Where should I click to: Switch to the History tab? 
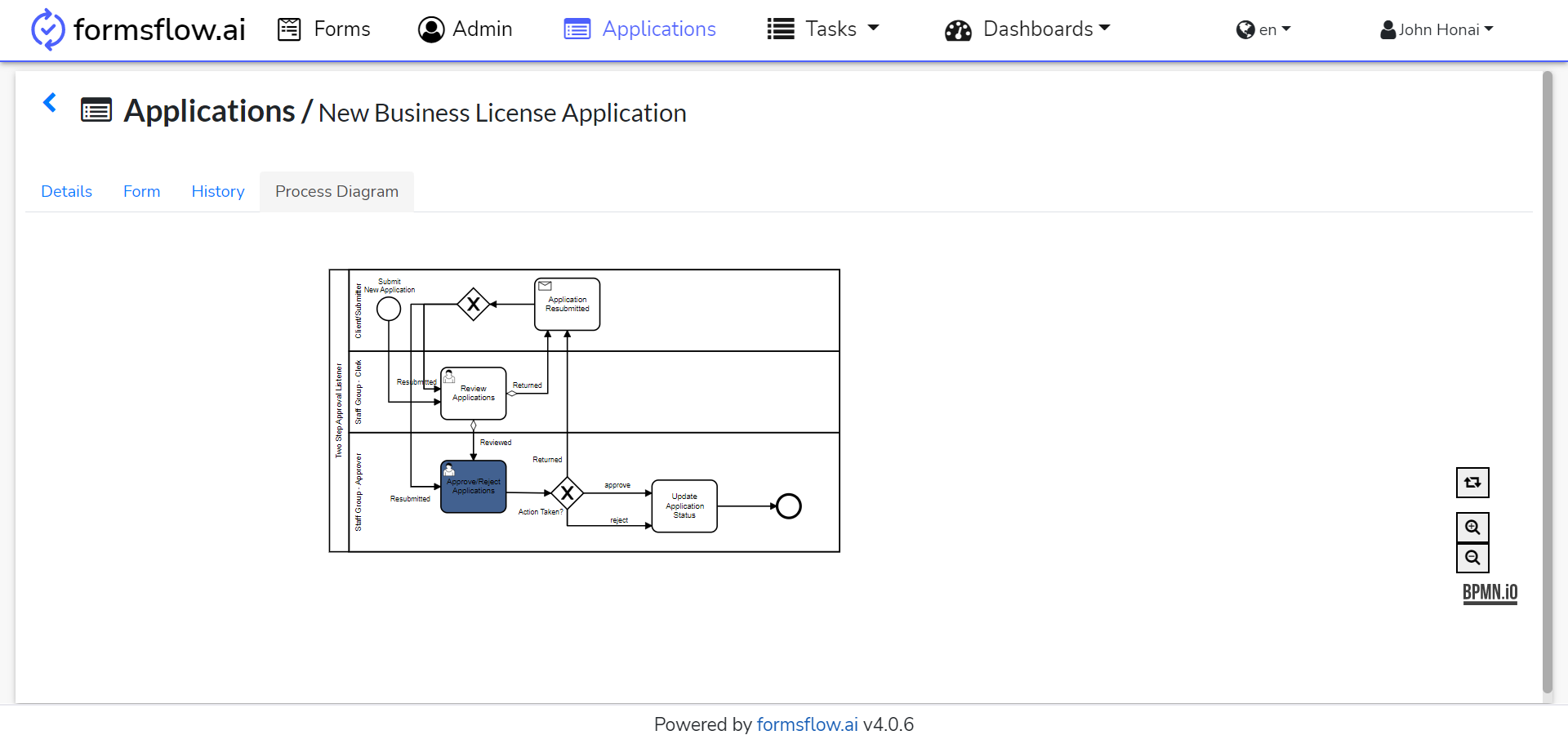tap(218, 191)
